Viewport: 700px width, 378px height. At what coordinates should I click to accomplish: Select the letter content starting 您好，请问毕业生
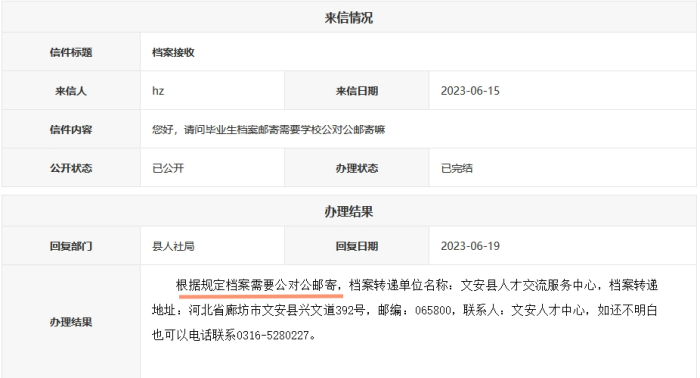click(x=268, y=130)
